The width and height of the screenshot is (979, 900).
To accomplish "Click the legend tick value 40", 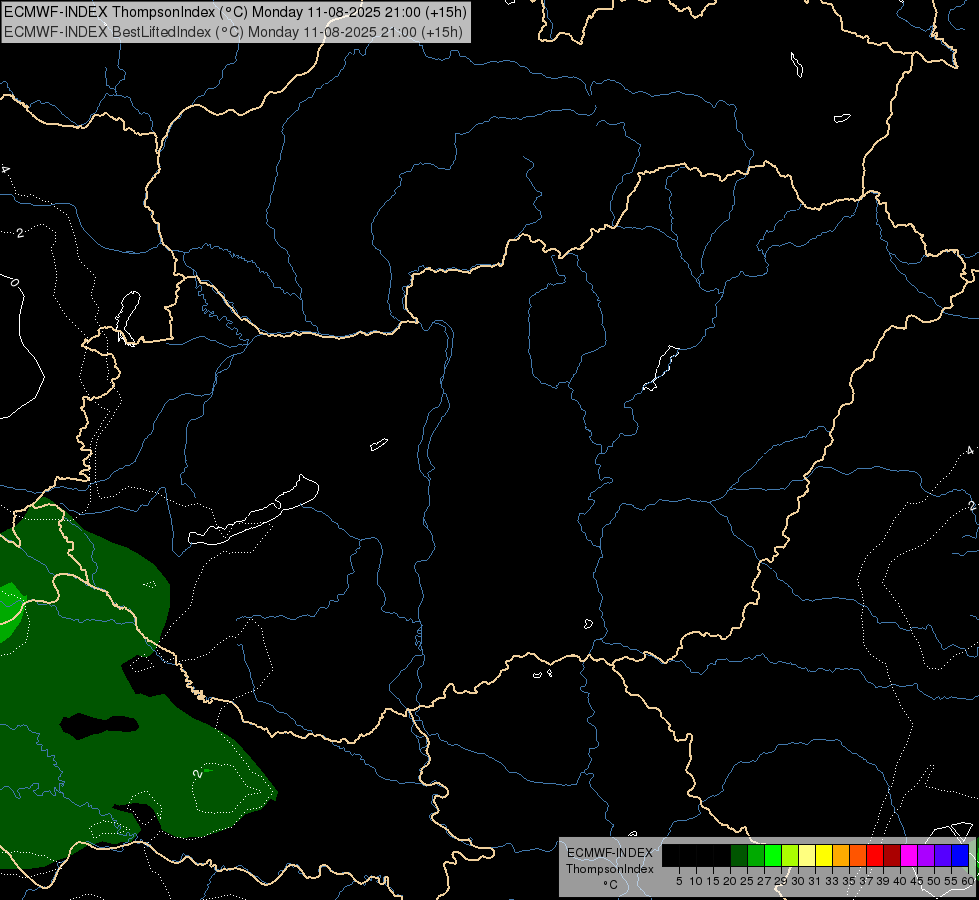I will click(x=900, y=881).
